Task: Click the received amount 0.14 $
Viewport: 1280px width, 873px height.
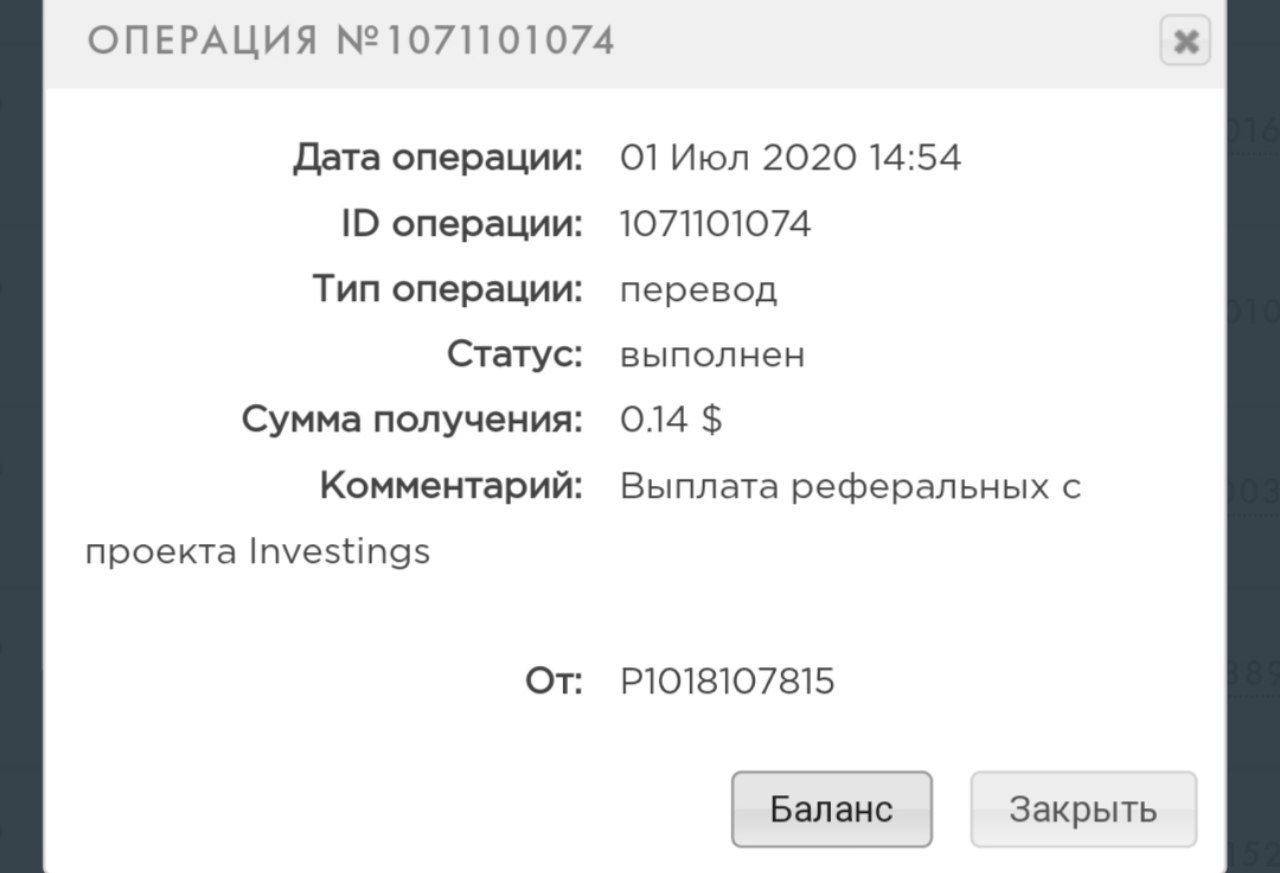Action: [x=671, y=420]
